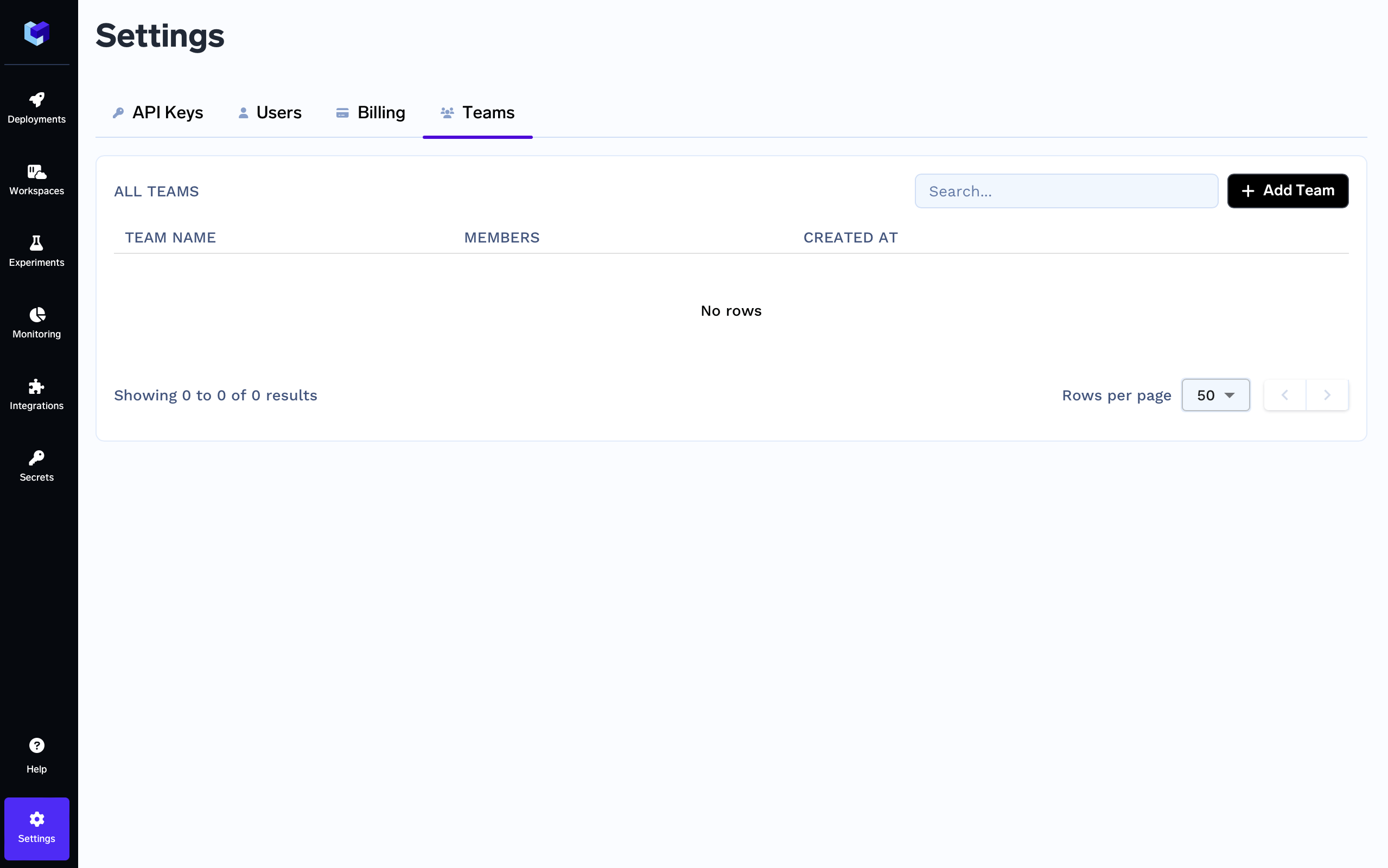The image size is (1388, 868).
Task: Open Integrations puzzle piece icon
Action: pos(37,386)
